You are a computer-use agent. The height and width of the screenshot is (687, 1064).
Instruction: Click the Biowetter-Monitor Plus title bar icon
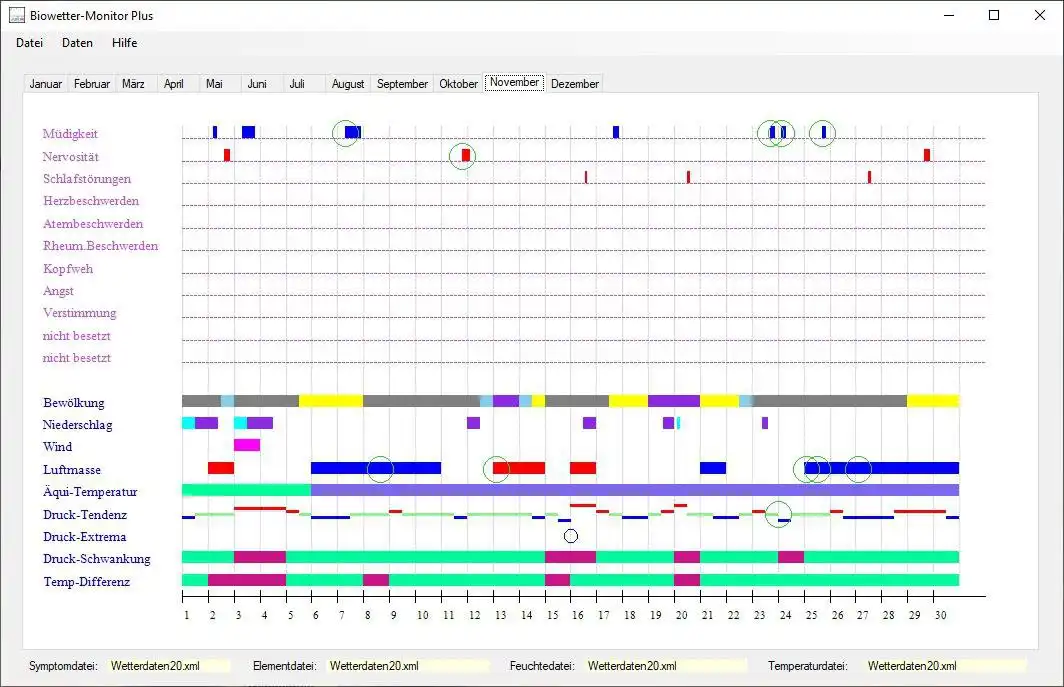pyautogui.click(x=17, y=16)
